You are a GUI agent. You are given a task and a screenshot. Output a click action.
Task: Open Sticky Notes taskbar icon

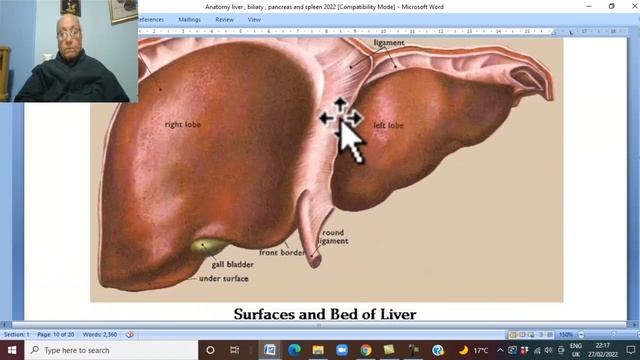tap(389, 350)
